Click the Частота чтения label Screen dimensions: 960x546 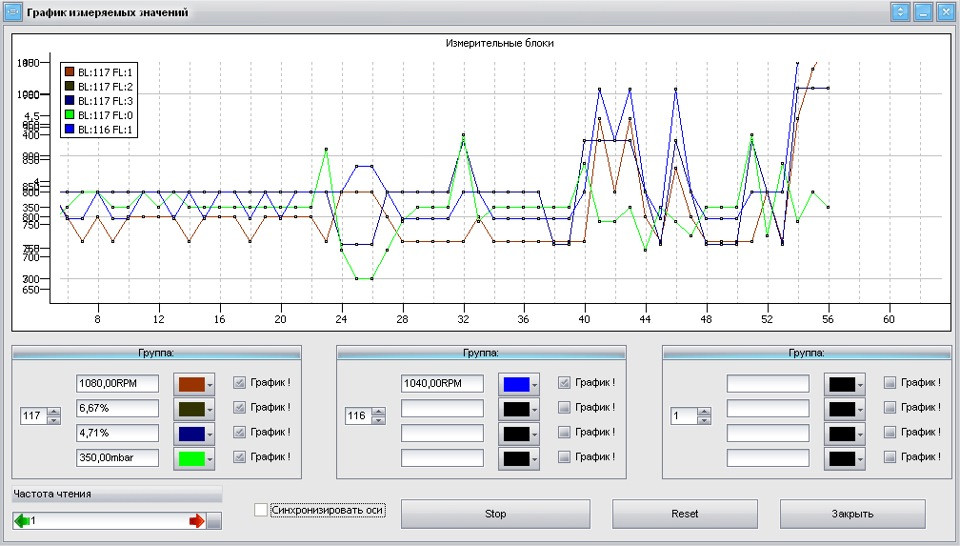[x=52, y=494]
